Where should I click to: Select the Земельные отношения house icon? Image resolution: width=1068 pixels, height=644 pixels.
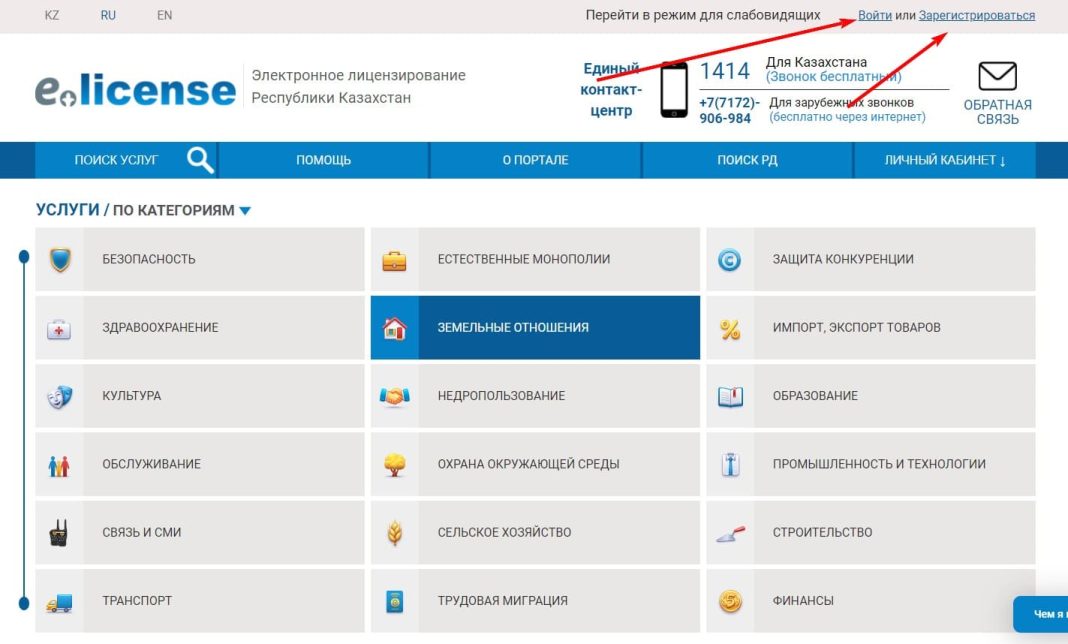(x=394, y=326)
